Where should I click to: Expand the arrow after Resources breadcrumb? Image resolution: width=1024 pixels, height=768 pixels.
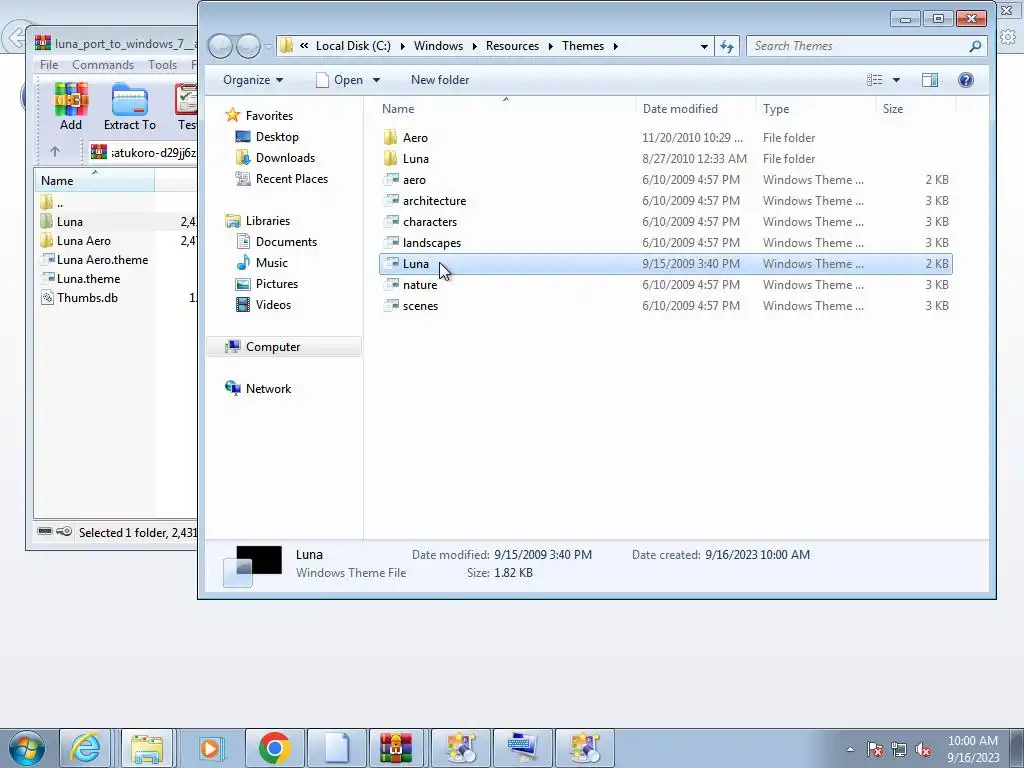point(551,46)
